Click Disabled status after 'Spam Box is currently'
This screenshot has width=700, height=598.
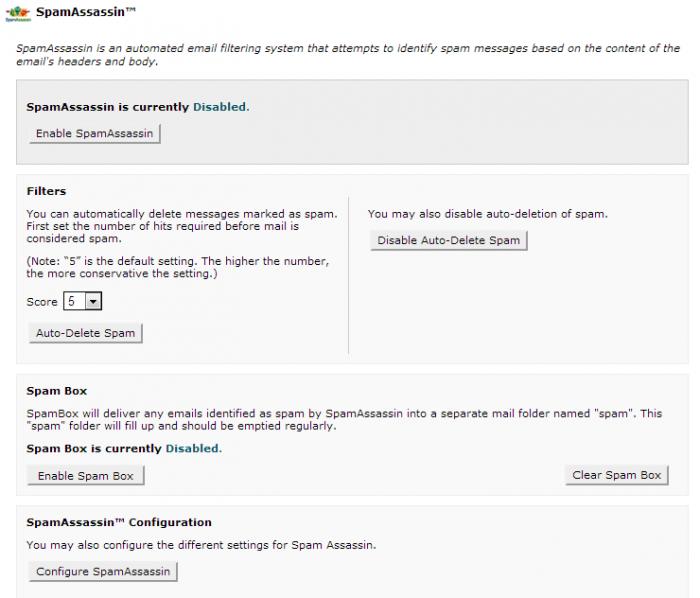coord(192,448)
